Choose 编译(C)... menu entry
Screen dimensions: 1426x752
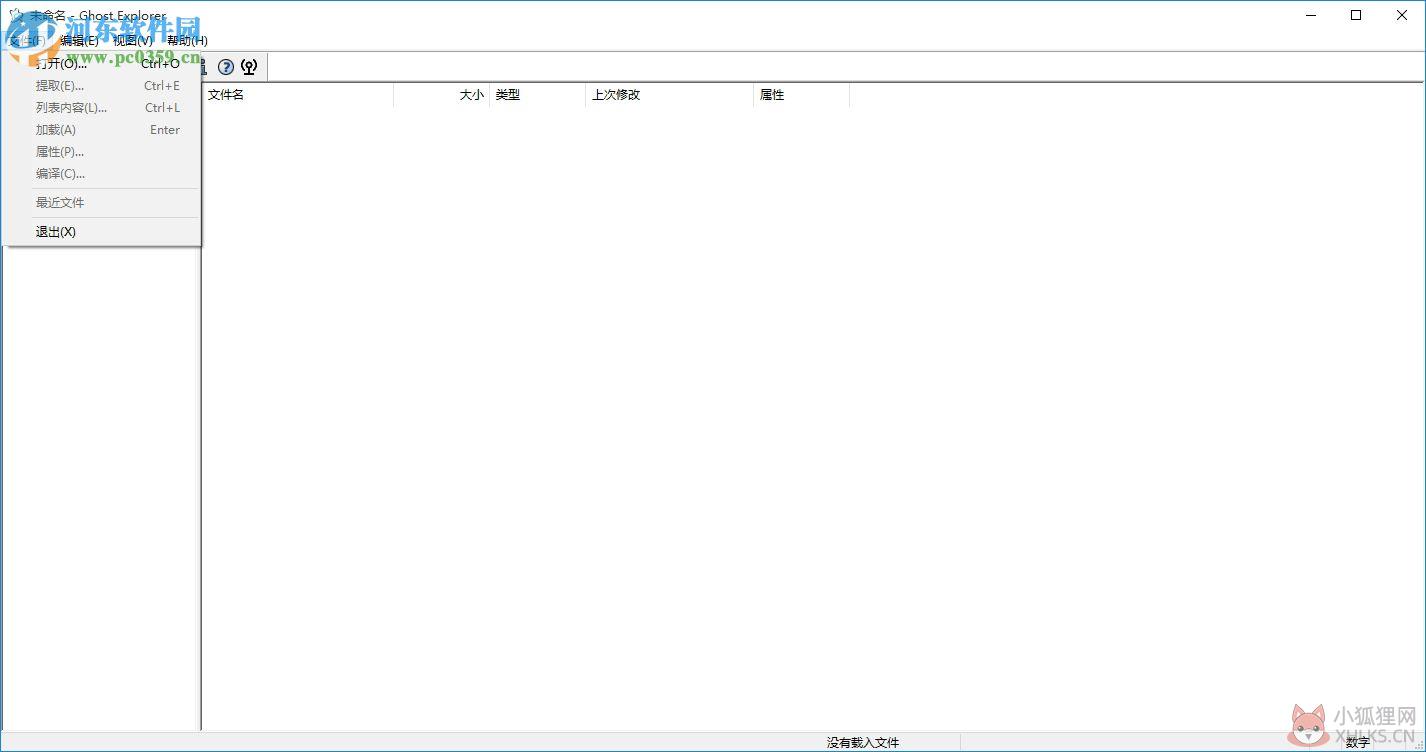point(102,174)
